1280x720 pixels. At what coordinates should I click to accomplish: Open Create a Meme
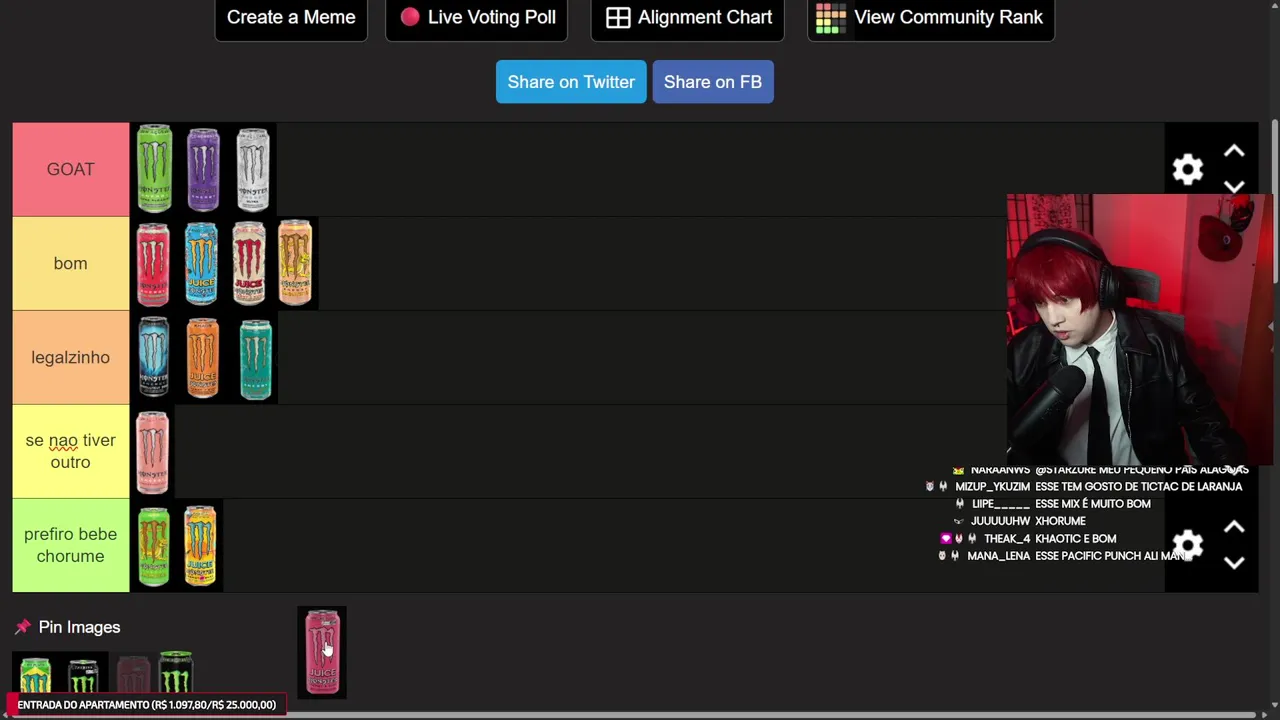pos(291,17)
